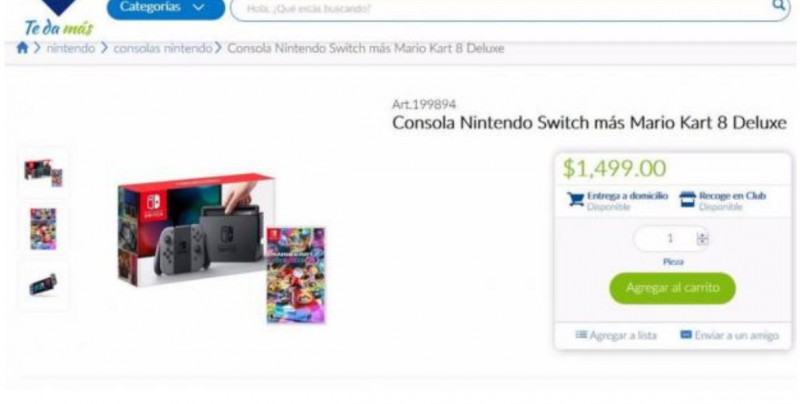Click the quantity field showing 1

[x=670, y=239]
